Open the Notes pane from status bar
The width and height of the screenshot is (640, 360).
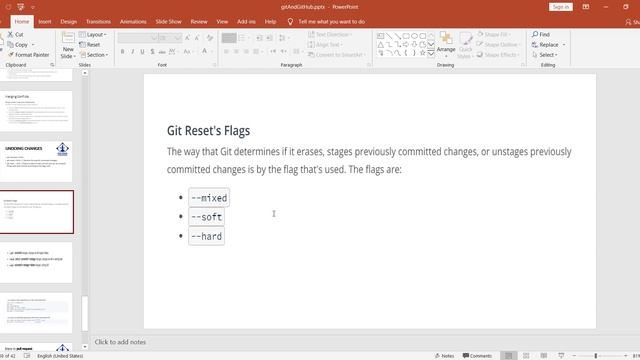tap(444, 356)
